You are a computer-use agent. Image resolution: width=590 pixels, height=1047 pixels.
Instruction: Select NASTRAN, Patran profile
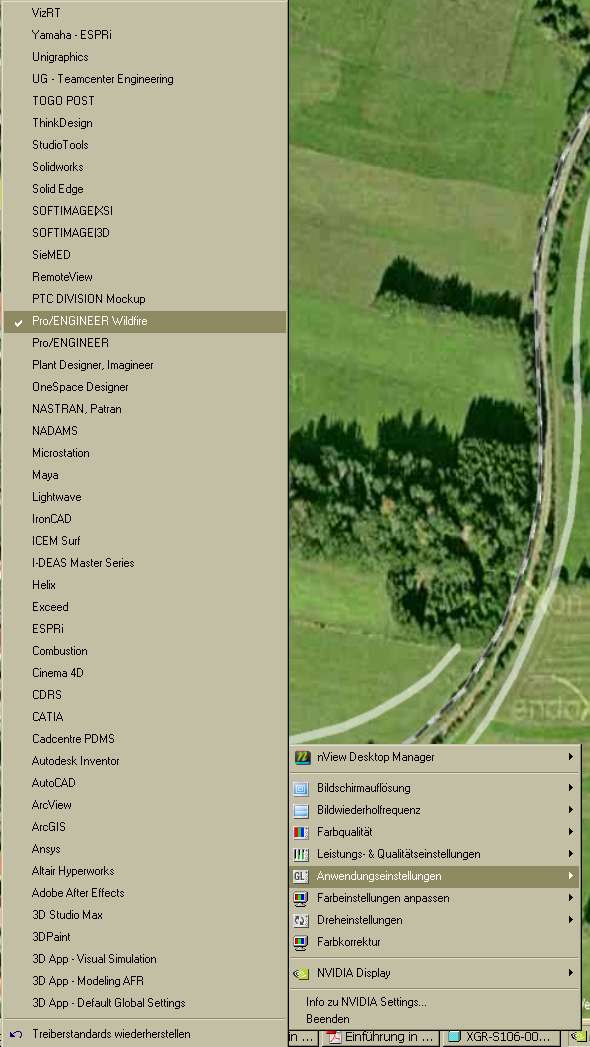145,409
